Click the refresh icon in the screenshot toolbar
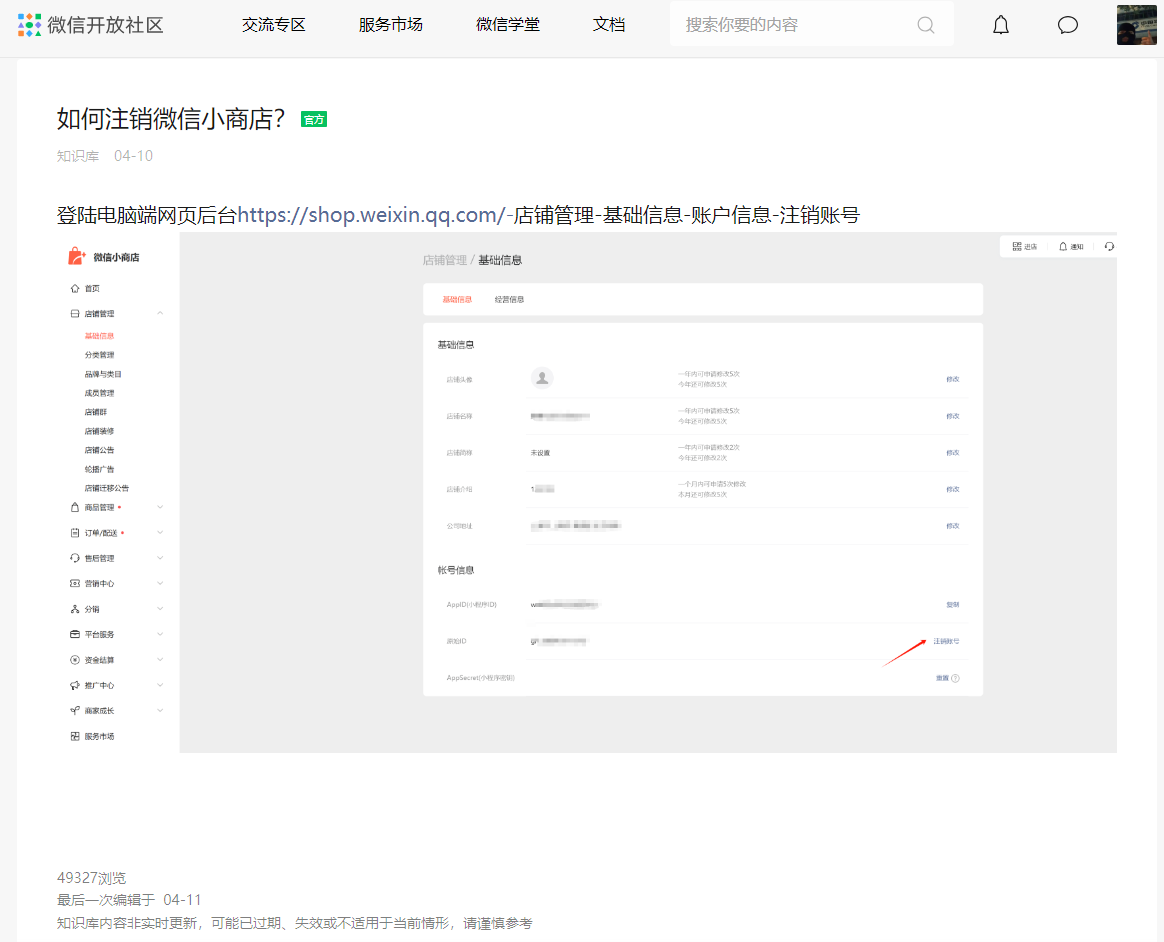 coord(1109,246)
